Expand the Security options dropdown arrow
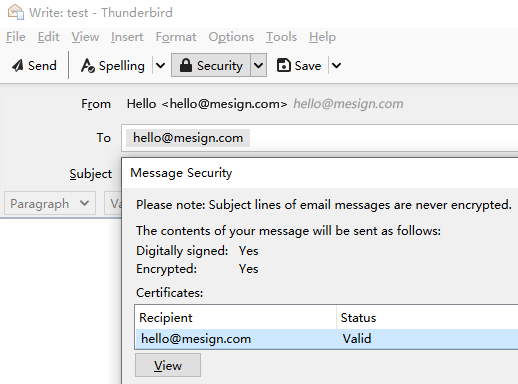518x384 pixels. (x=258, y=65)
